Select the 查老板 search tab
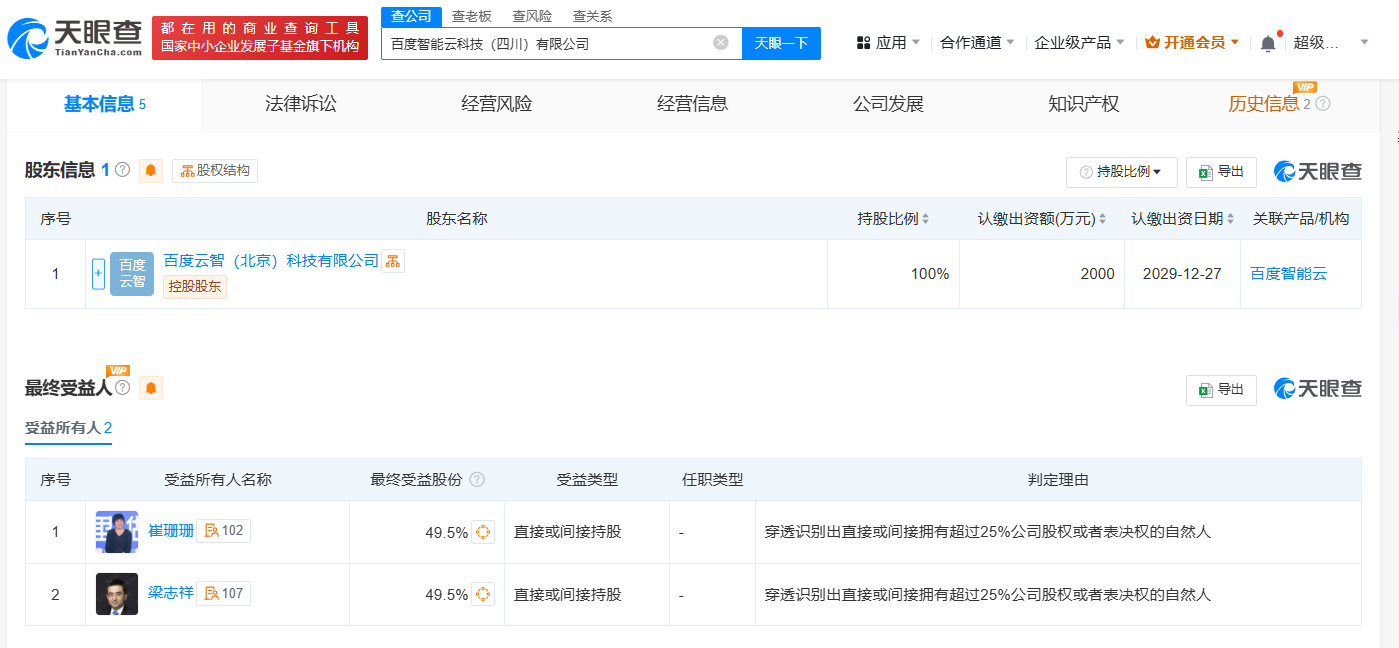 click(471, 16)
